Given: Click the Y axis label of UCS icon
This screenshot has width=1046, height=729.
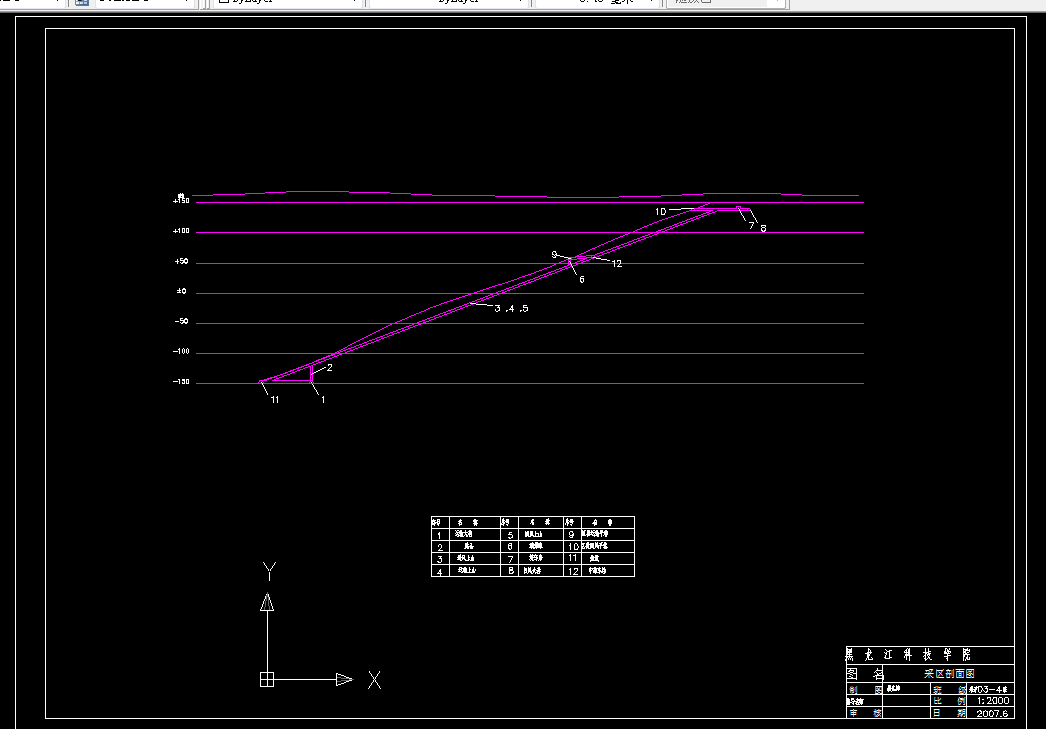Looking at the screenshot, I should (x=269, y=571).
